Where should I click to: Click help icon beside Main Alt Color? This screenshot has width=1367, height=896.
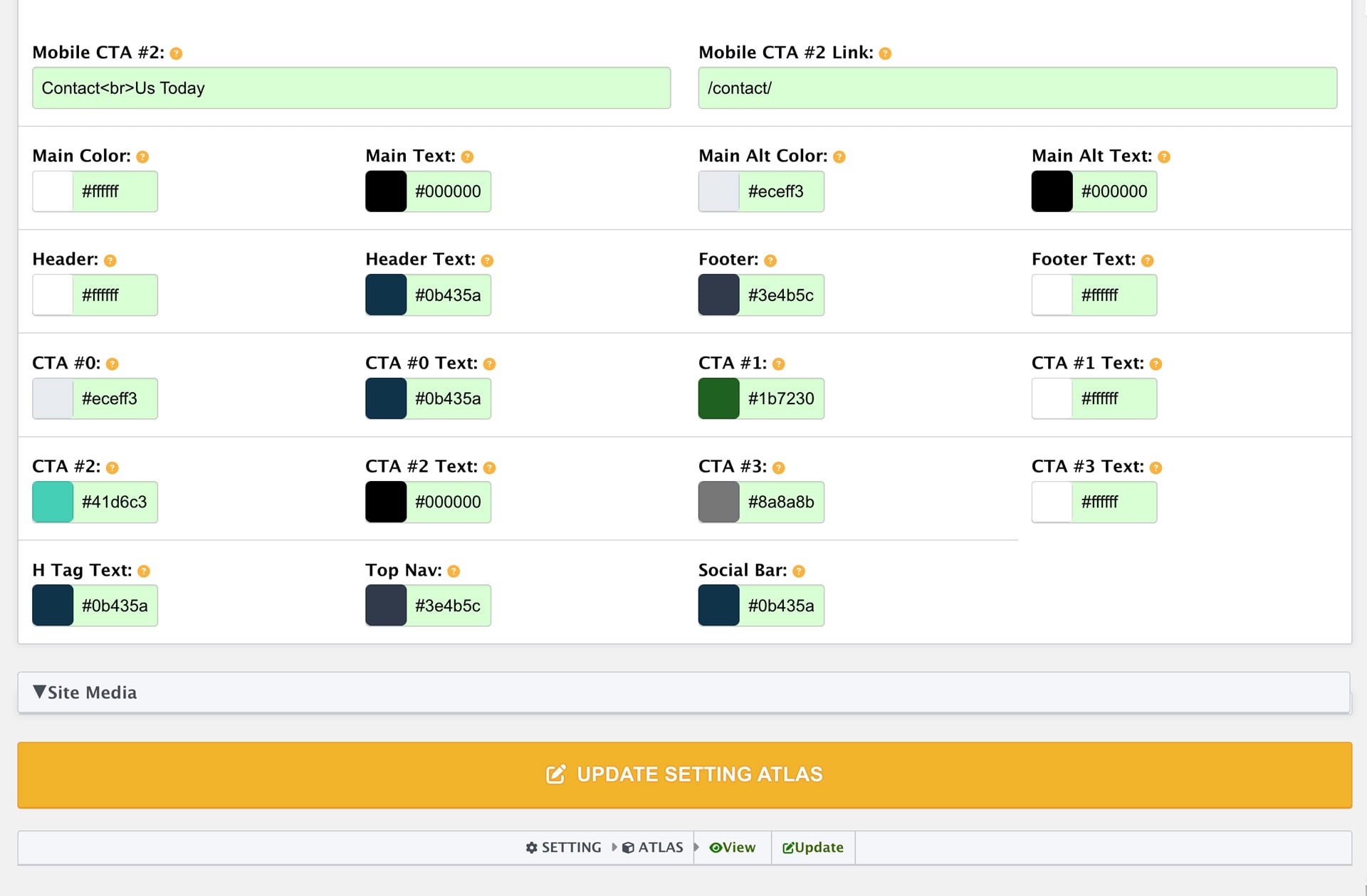[x=839, y=157]
